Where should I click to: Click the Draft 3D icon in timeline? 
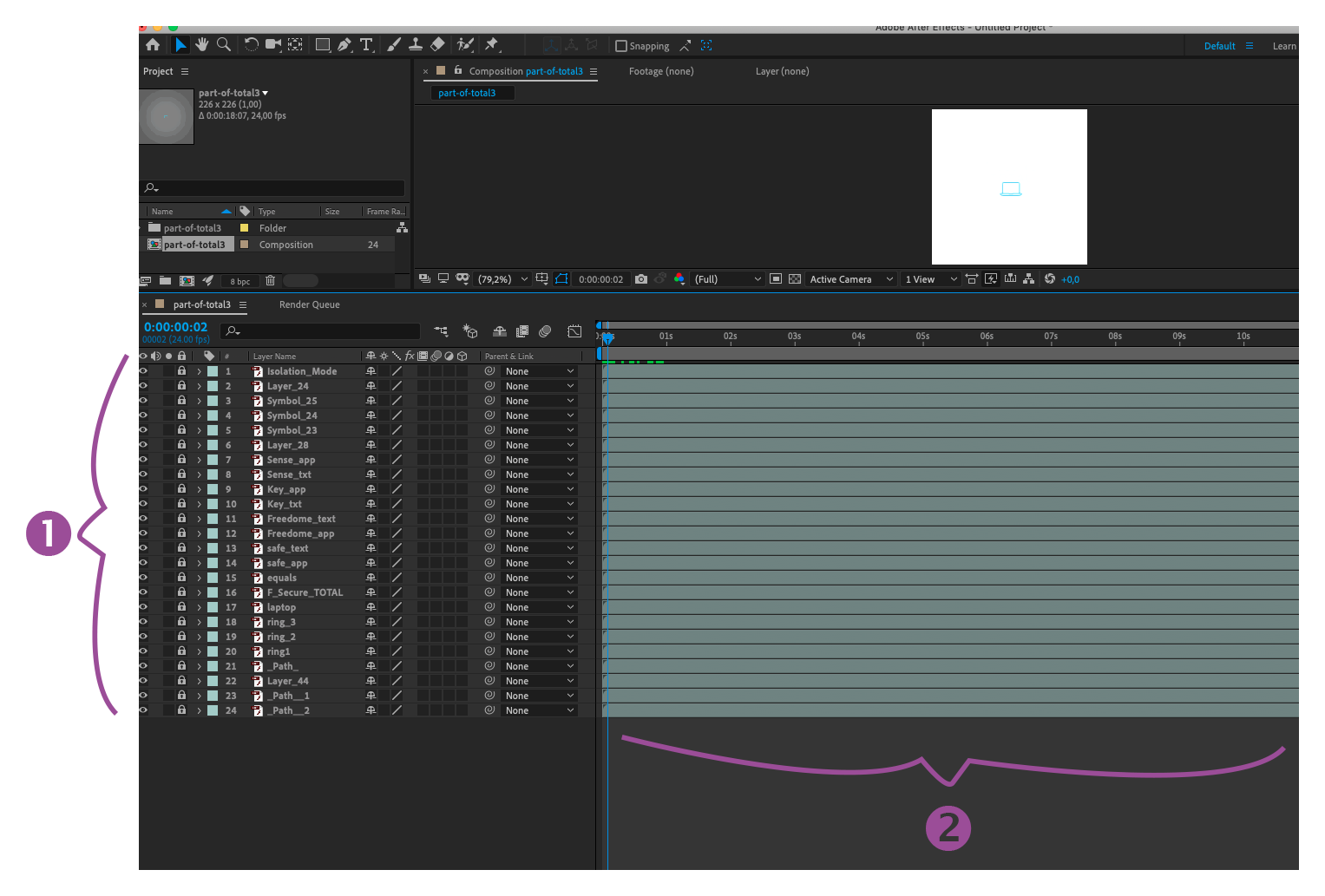click(x=470, y=331)
